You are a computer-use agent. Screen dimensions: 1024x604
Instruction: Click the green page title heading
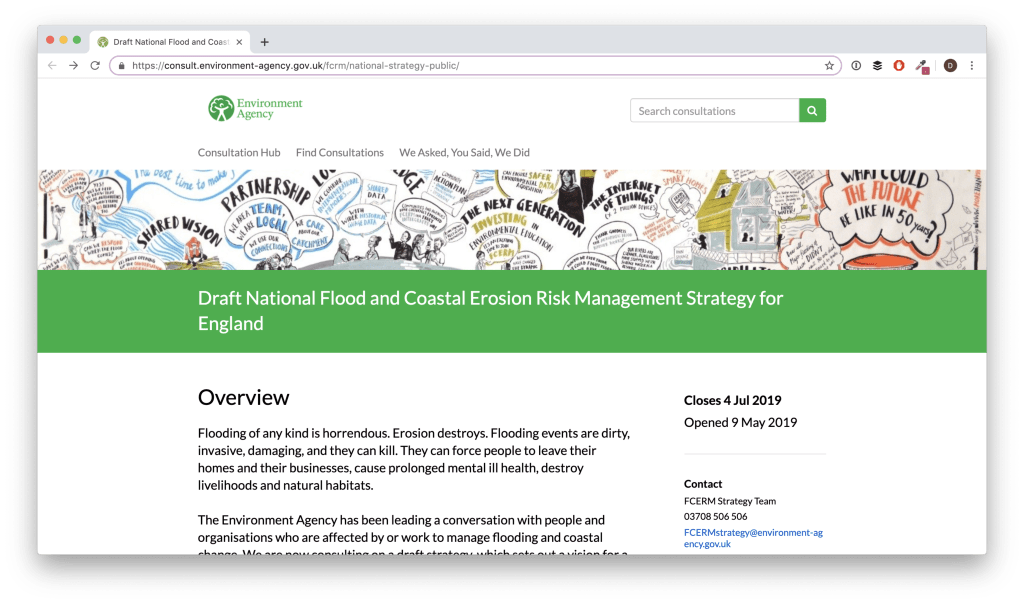(490, 311)
